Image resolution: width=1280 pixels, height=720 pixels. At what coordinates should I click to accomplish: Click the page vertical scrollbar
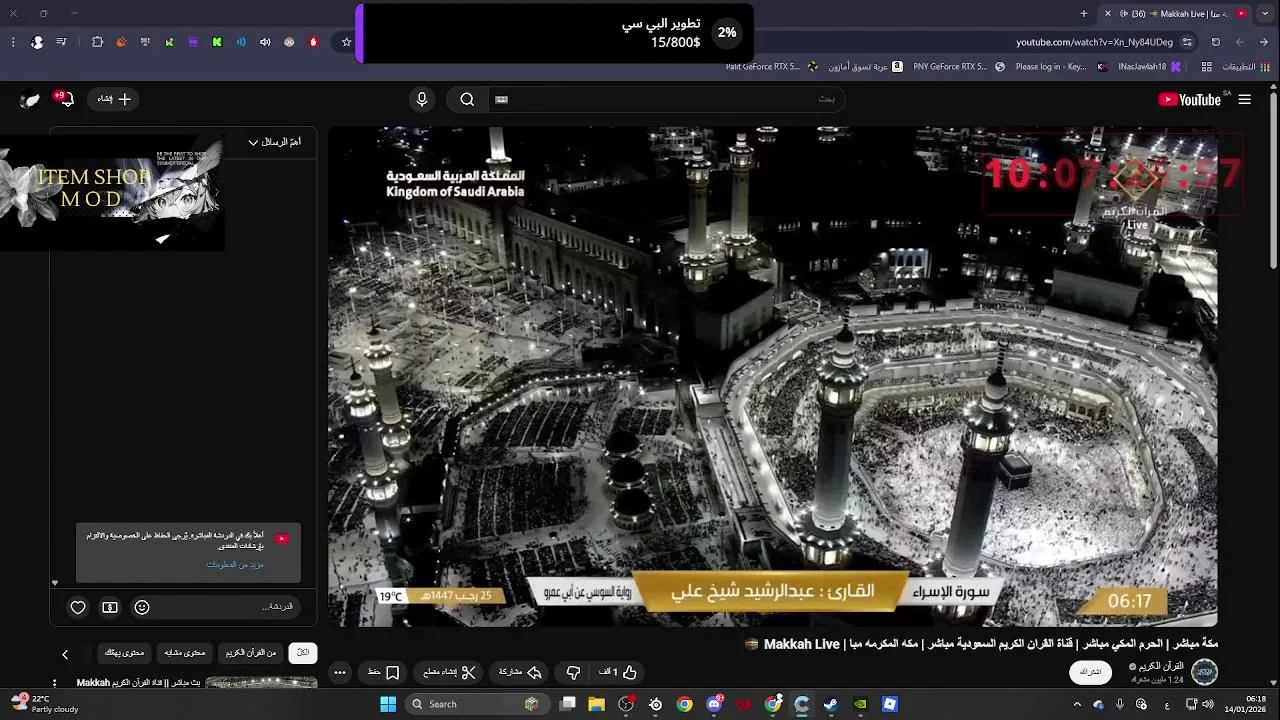coord(1273,182)
